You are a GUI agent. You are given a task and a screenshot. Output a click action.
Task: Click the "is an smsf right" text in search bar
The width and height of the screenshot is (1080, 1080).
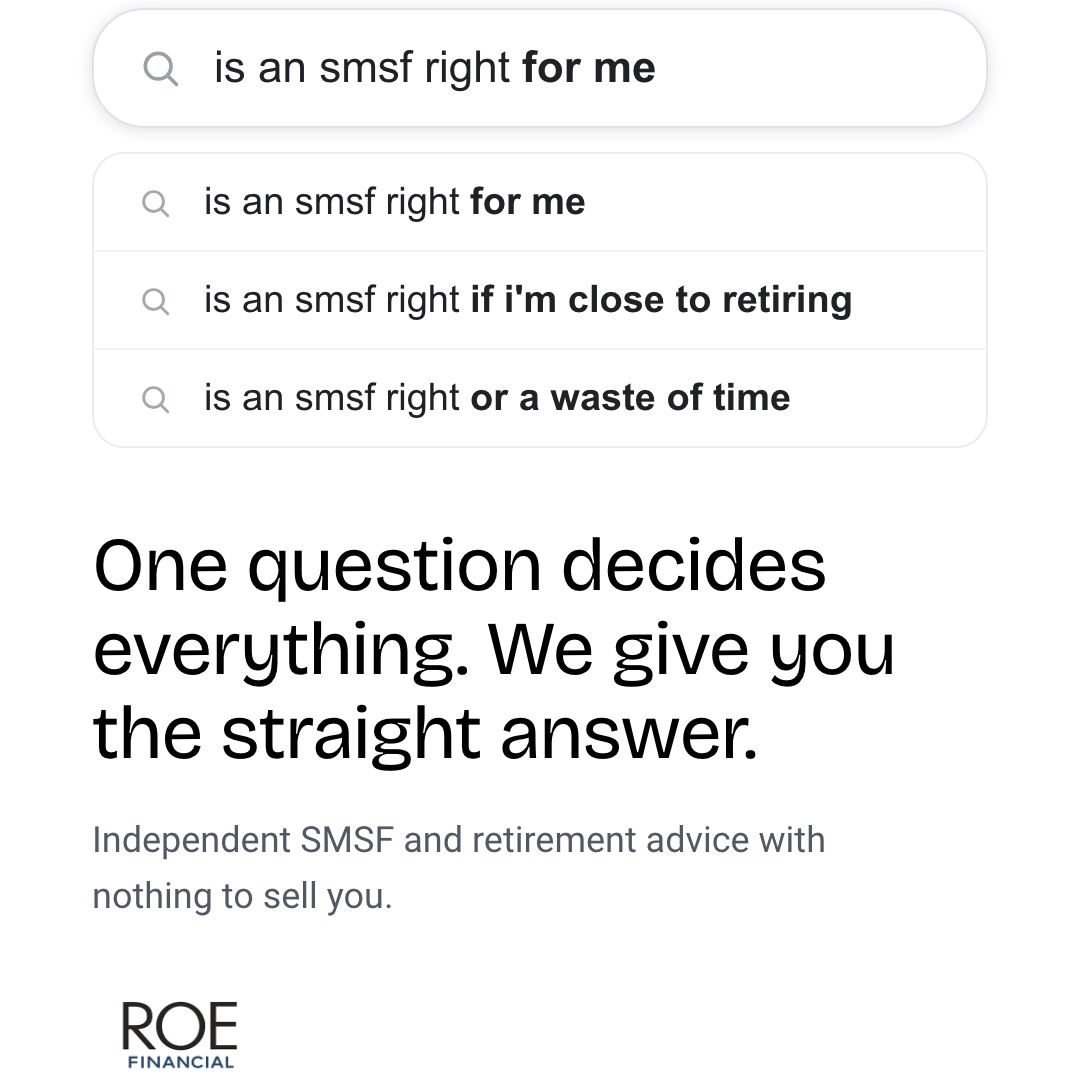tap(362, 68)
